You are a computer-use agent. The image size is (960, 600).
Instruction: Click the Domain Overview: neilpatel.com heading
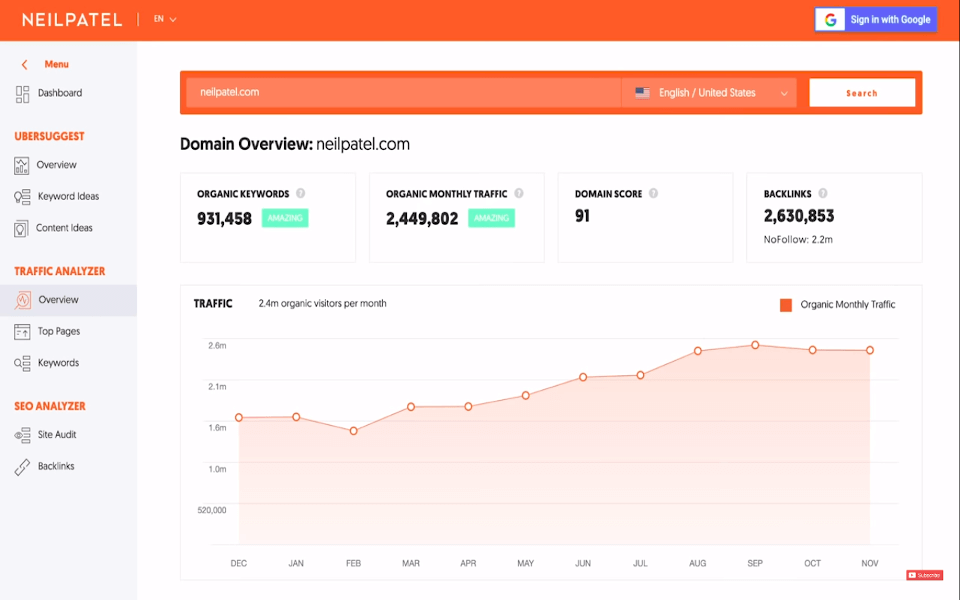[x=294, y=144]
